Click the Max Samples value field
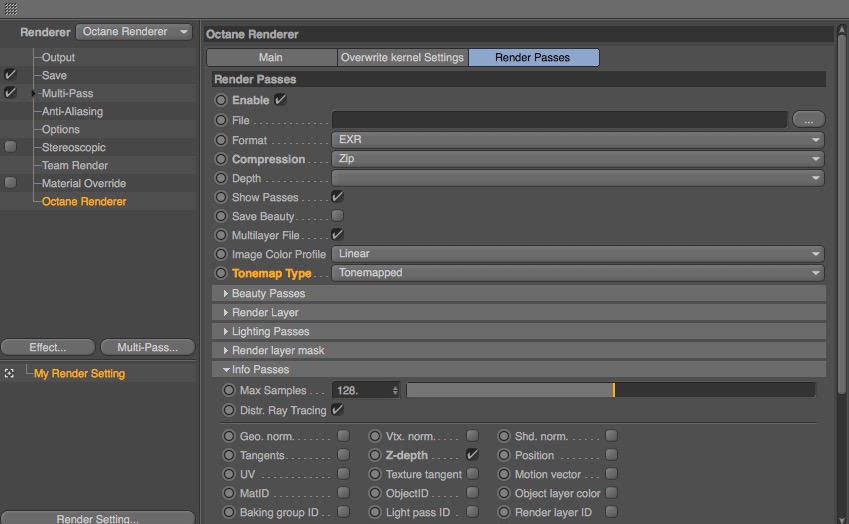849x524 pixels. [361, 390]
